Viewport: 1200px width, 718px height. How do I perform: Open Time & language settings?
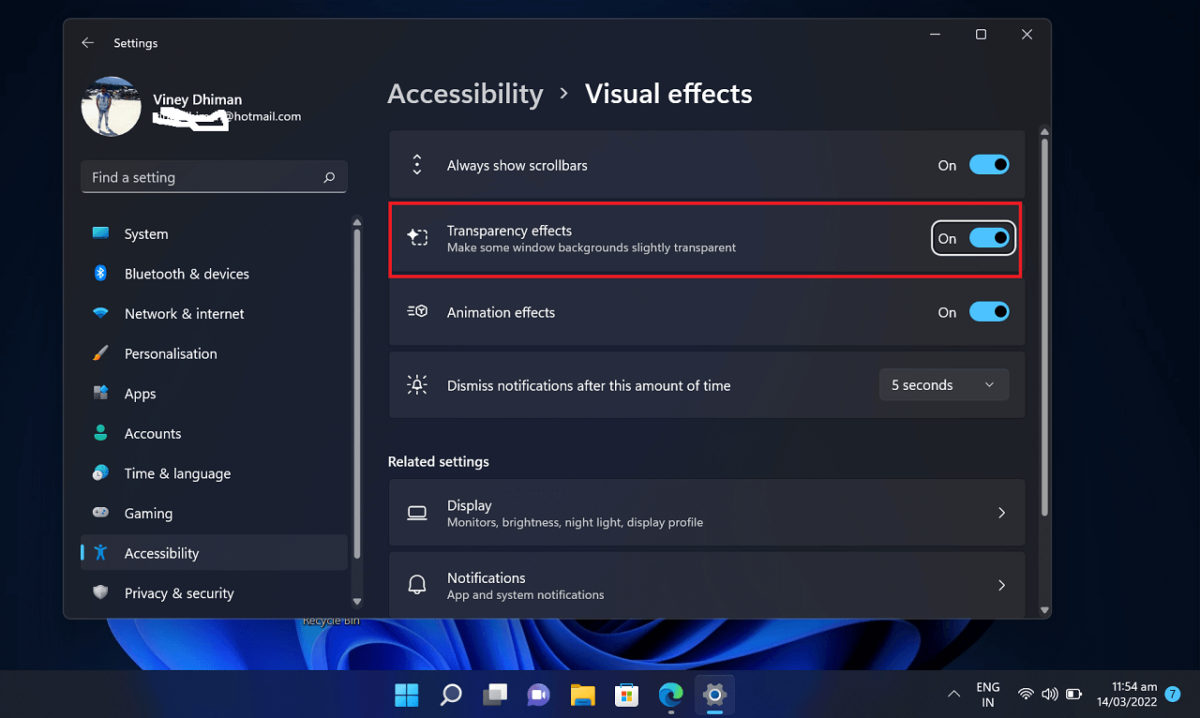click(177, 473)
